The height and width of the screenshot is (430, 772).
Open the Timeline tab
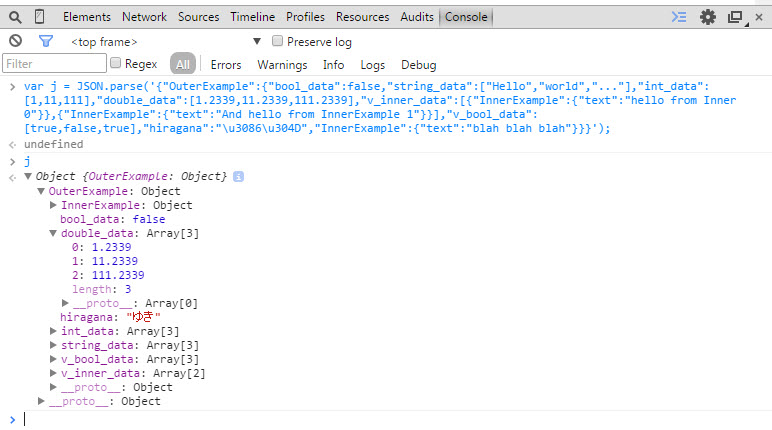(x=253, y=17)
